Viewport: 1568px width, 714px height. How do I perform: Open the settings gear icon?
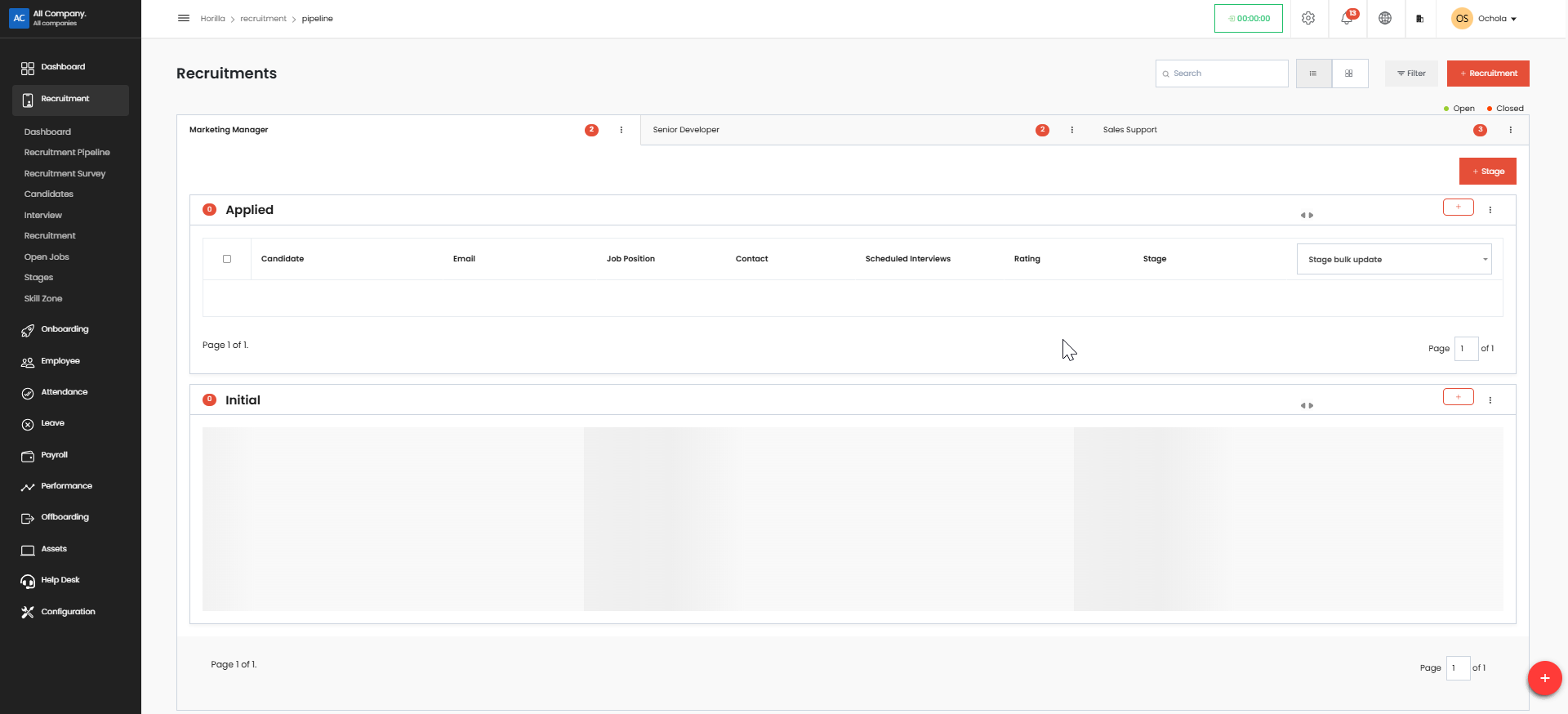tap(1308, 18)
